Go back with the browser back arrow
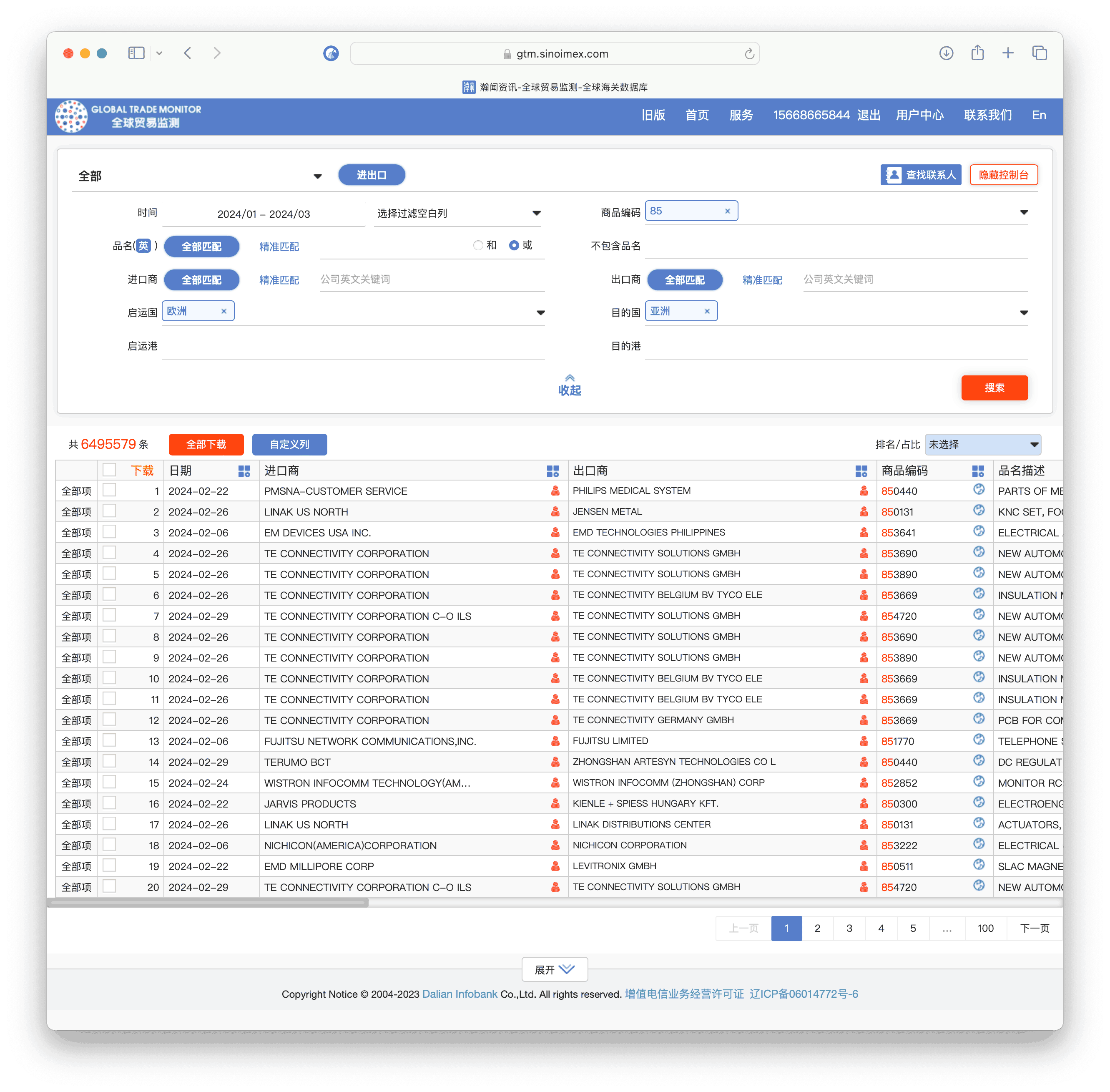The height and width of the screenshot is (1092, 1110). [x=188, y=53]
